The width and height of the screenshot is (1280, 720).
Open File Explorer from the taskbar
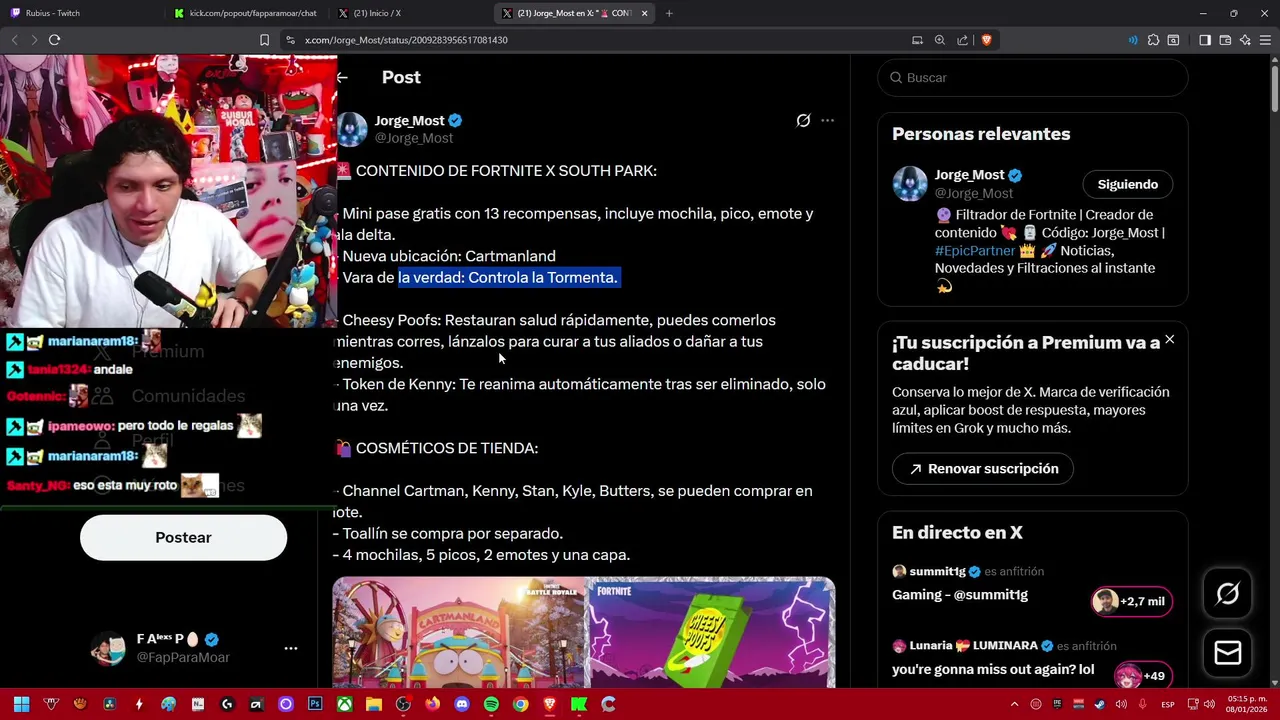373,704
